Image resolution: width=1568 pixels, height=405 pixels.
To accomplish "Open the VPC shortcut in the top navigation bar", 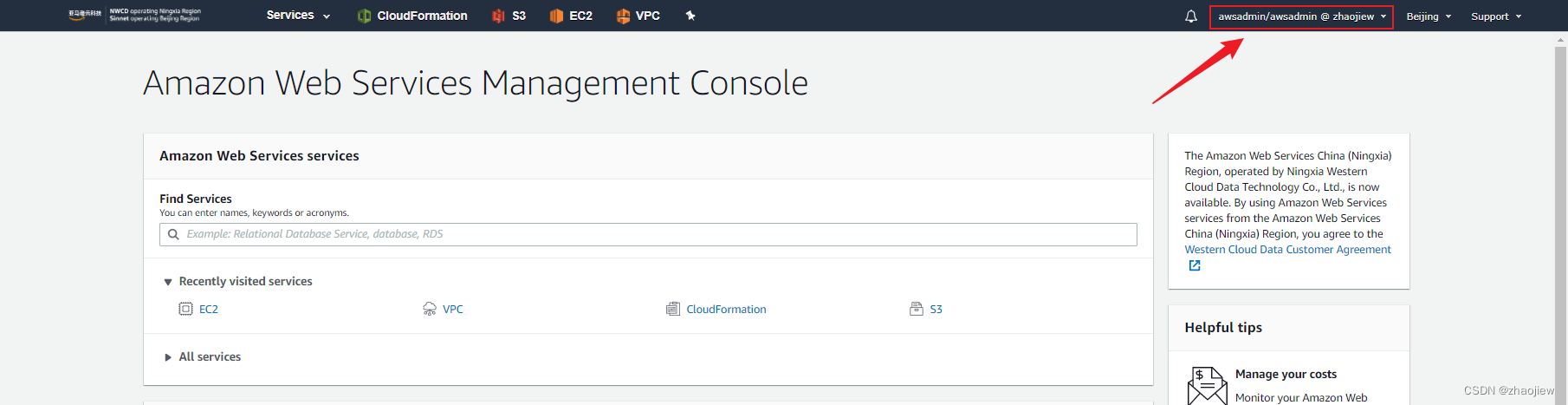I will click(x=638, y=16).
